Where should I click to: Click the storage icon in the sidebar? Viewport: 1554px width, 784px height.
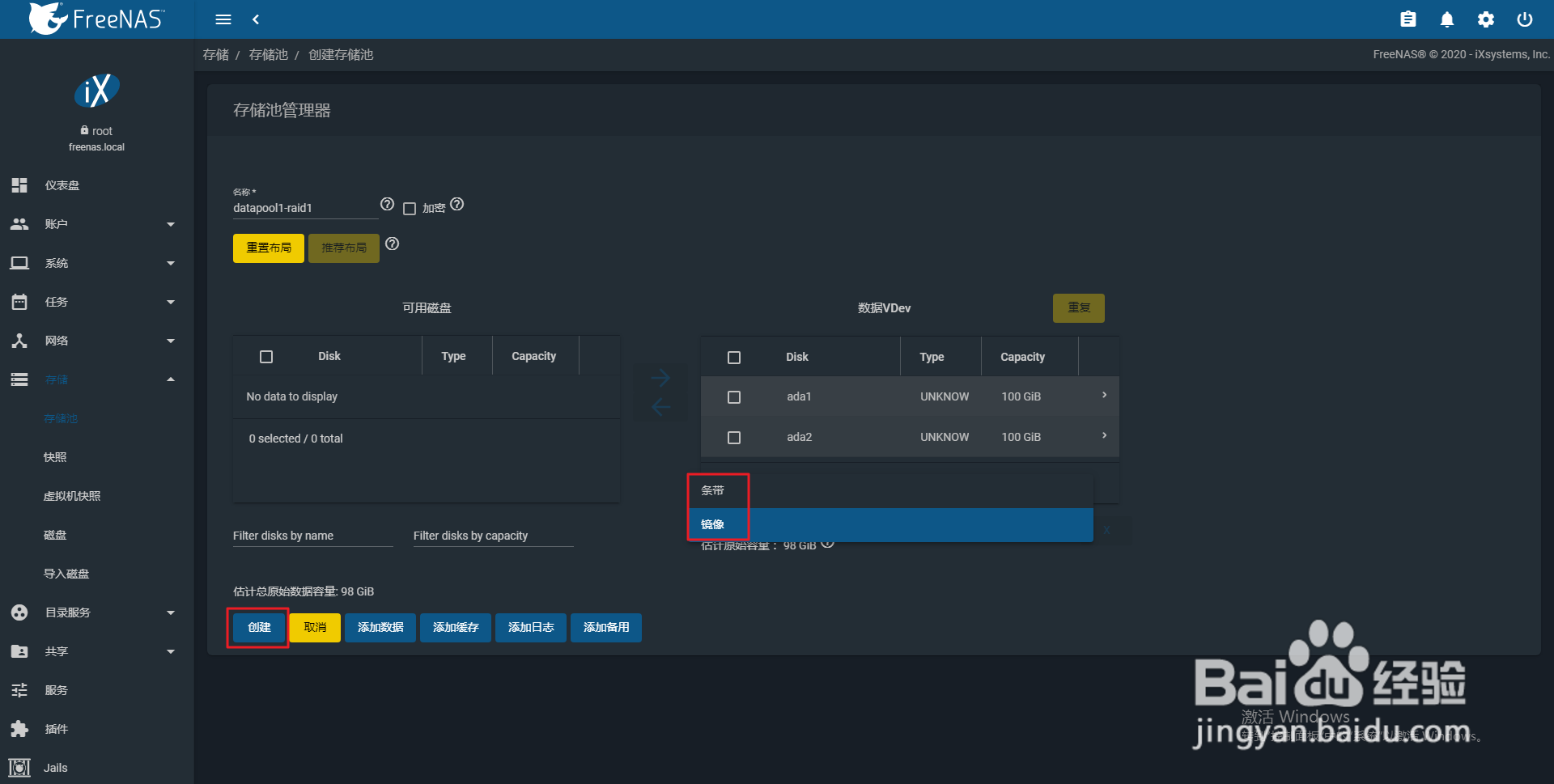pos(19,379)
